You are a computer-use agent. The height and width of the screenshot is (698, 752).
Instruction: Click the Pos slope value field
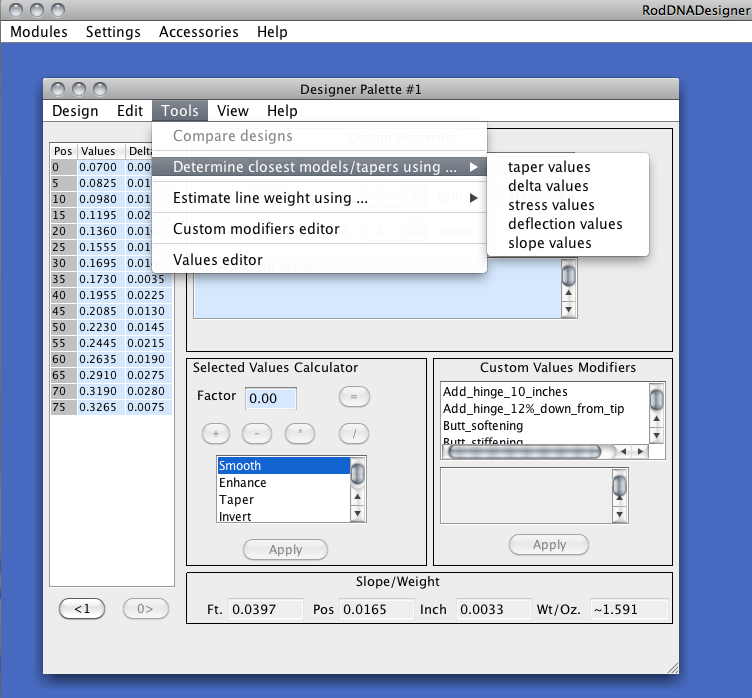tap(377, 609)
